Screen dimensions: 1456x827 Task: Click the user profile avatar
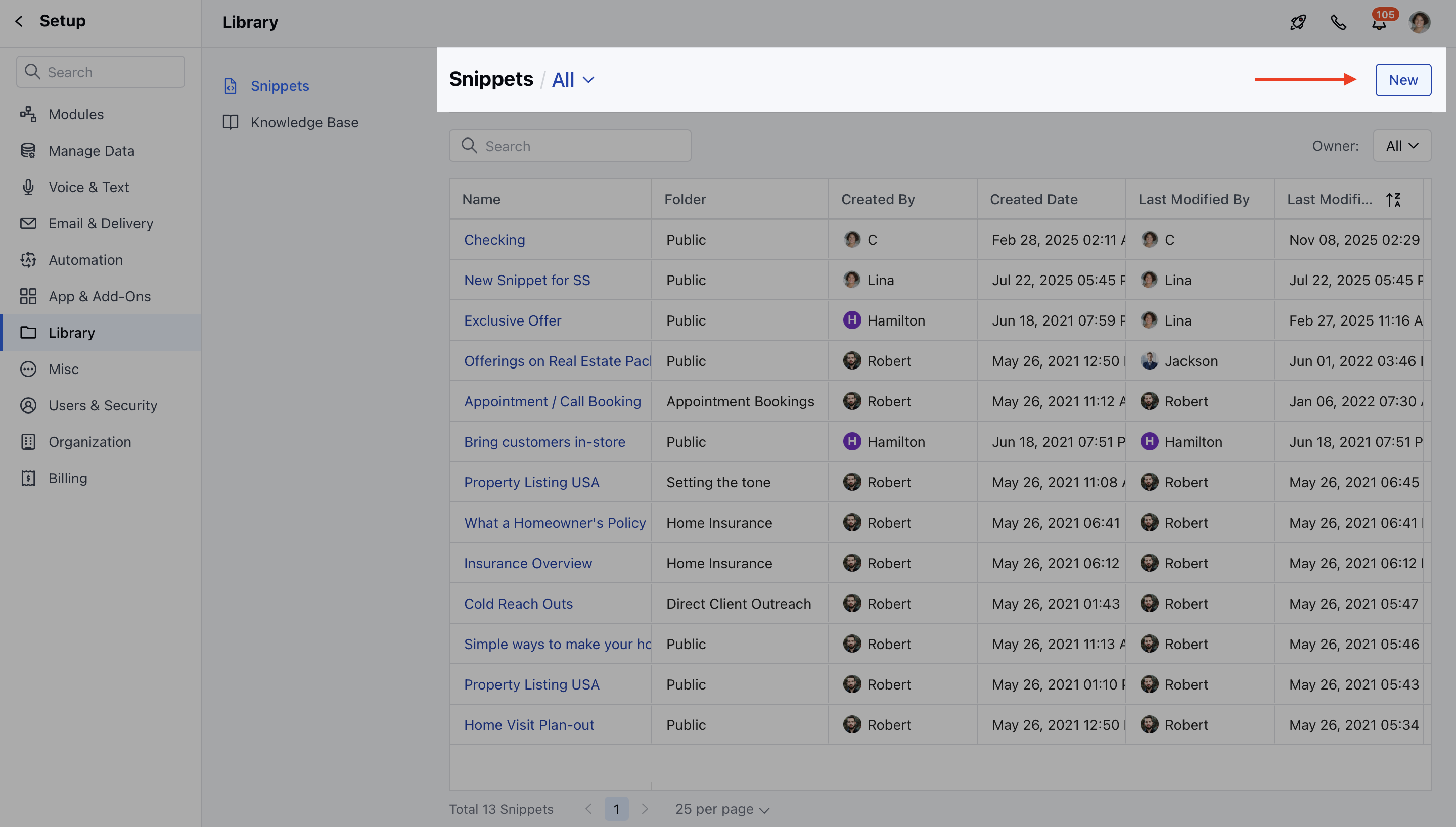1419,23
